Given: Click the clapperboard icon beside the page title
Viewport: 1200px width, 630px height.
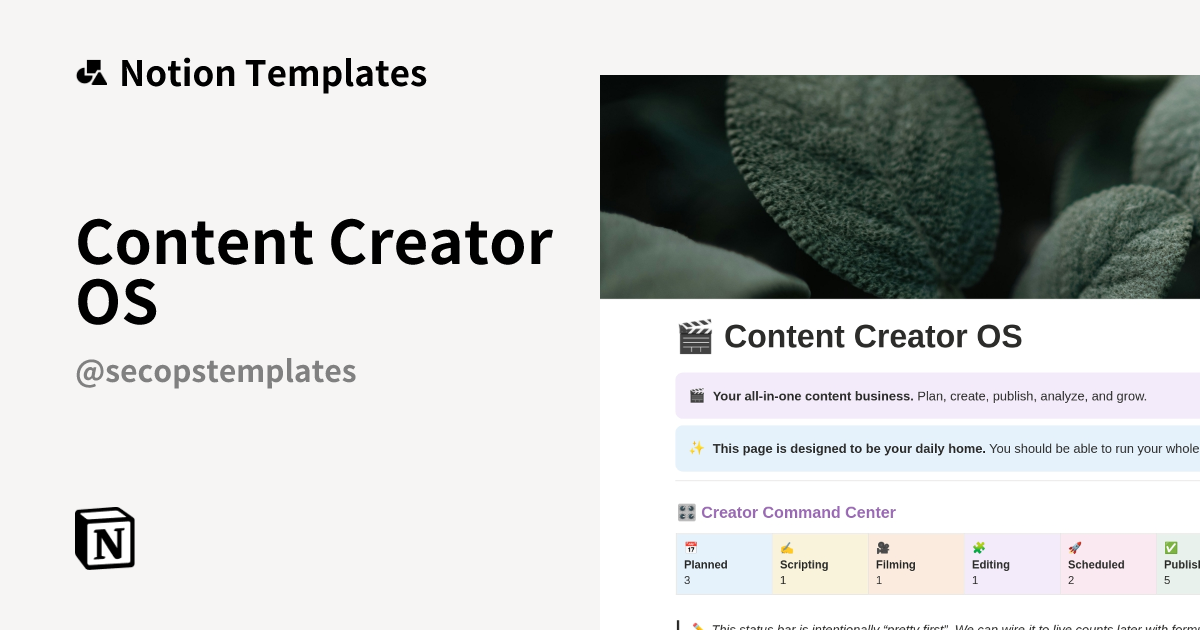Looking at the screenshot, I should click(x=695, y=337).
